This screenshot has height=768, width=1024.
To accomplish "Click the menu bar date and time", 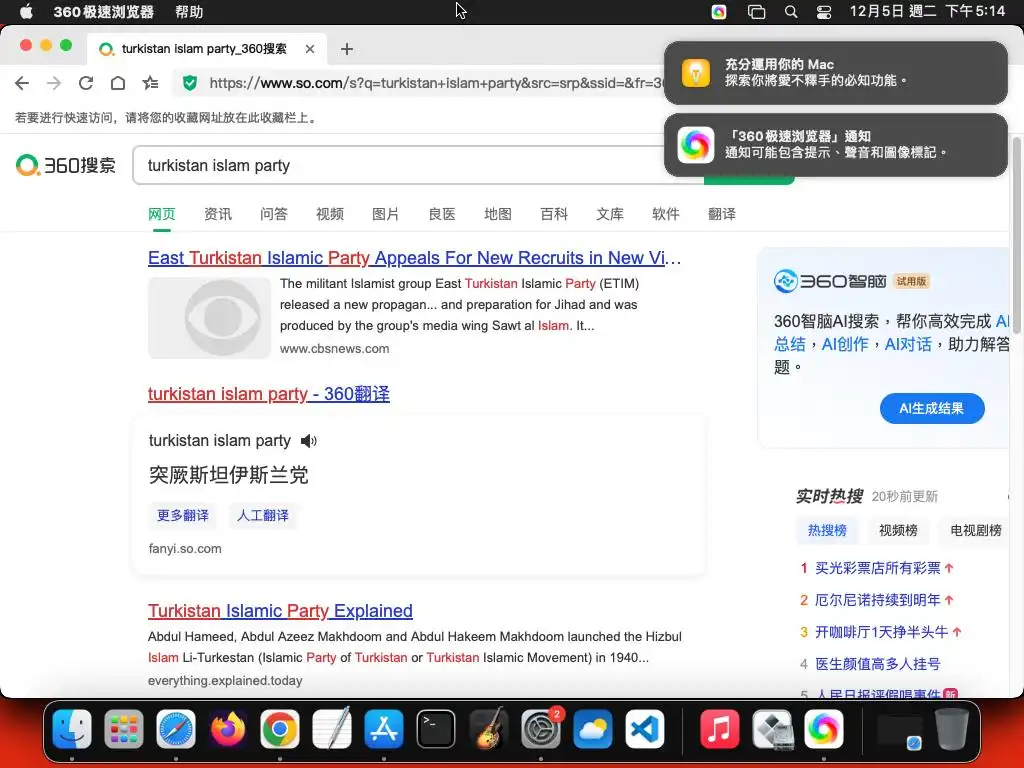I will click(927, 12).
